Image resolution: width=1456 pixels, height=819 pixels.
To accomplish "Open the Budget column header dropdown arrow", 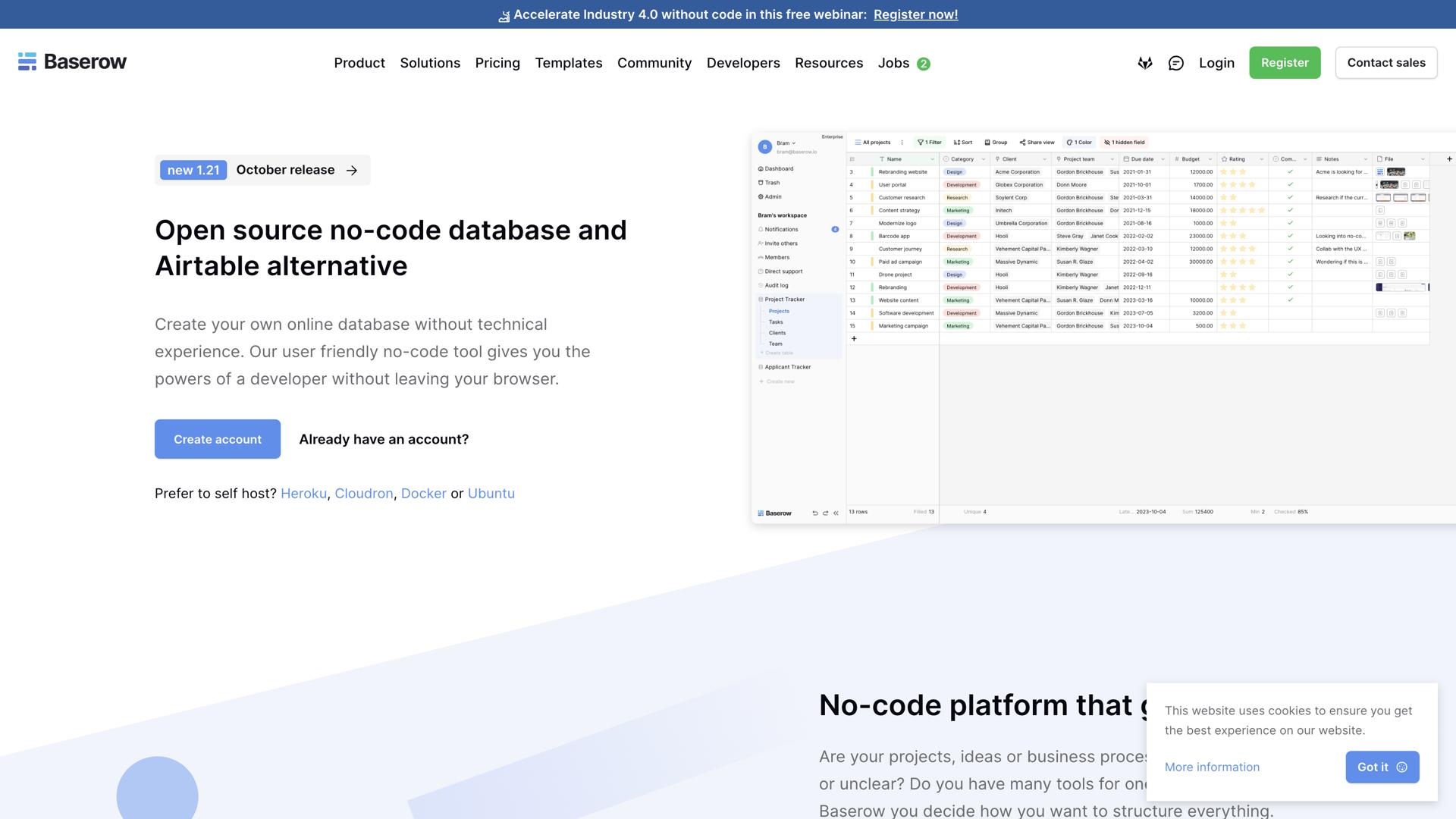I will click(1210, 159).
